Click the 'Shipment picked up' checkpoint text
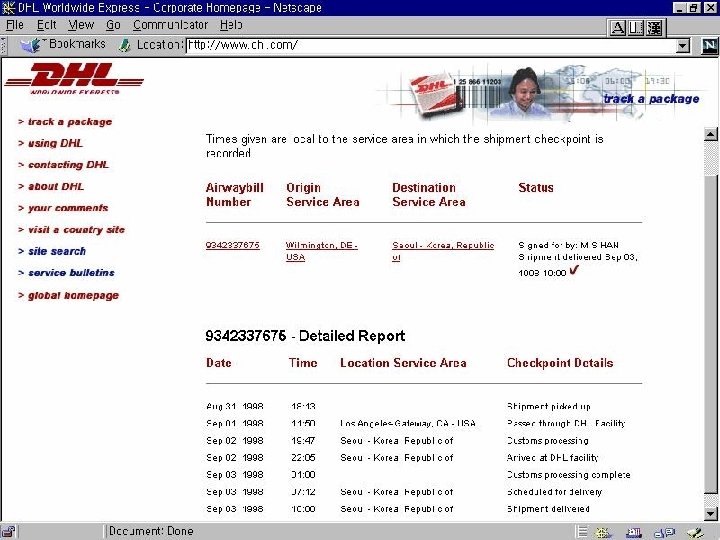The image size is (720, 540). point(549,406)
